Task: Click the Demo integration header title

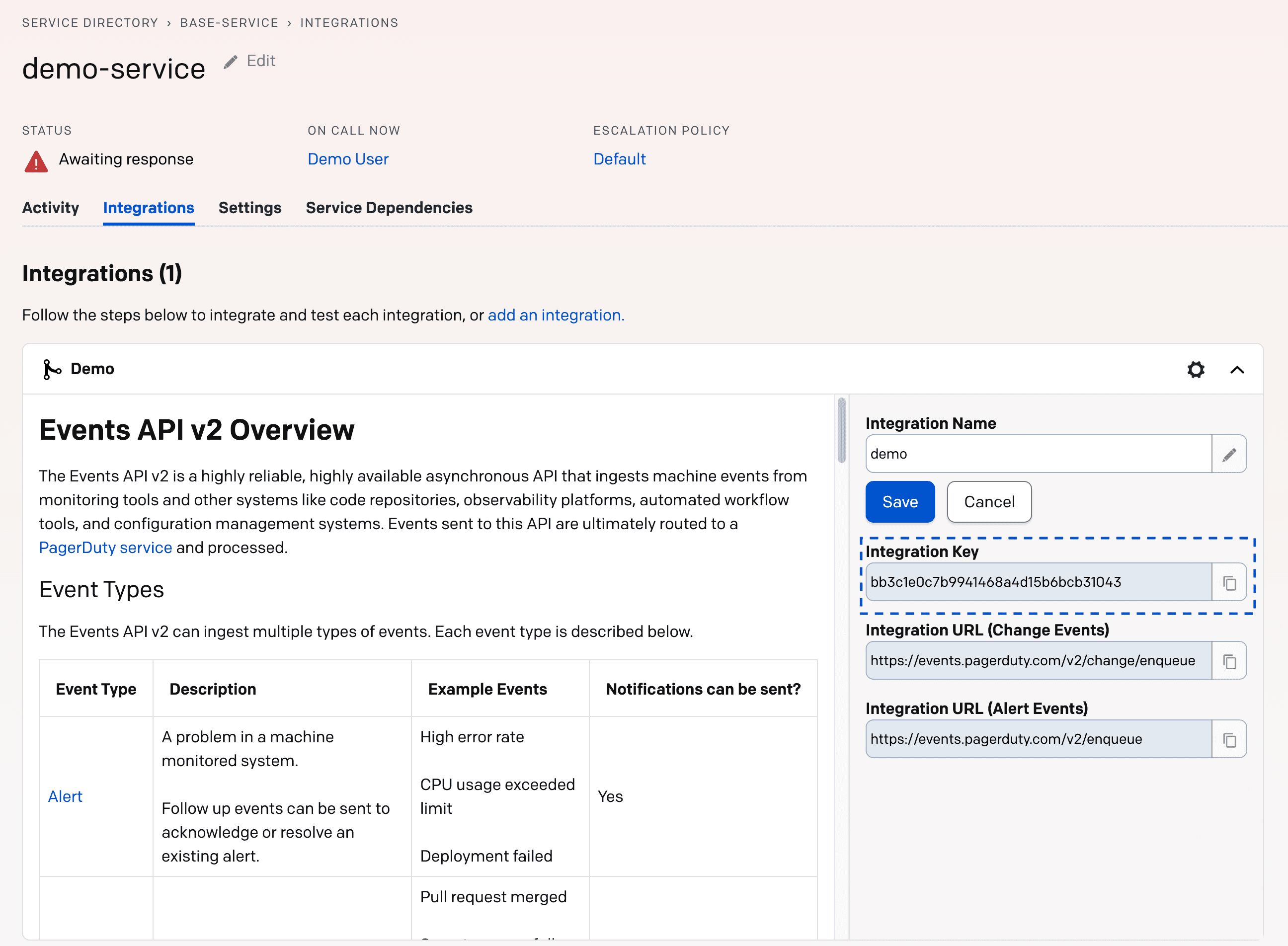Action: pos(92,369)
